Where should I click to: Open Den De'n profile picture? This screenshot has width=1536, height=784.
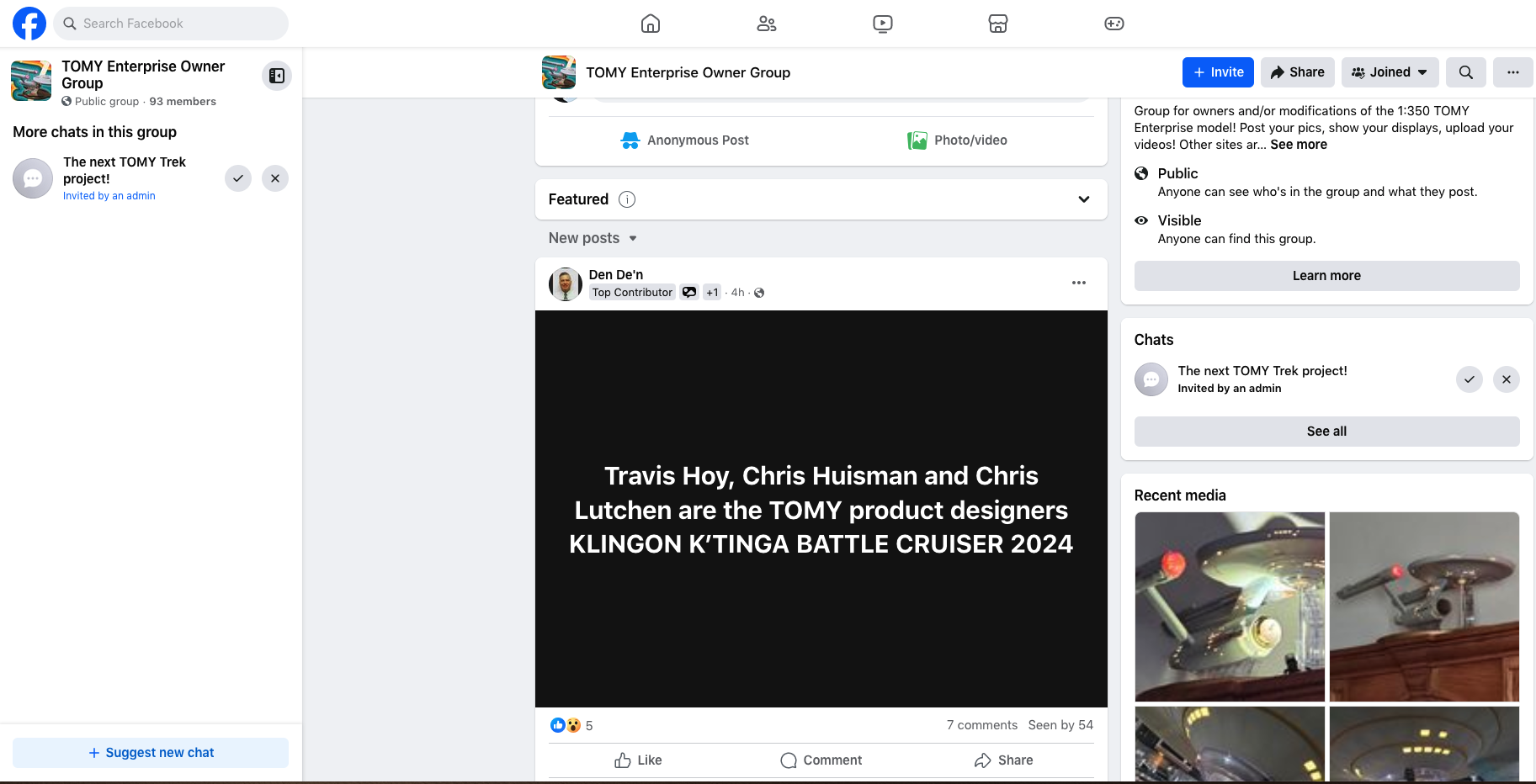[566, 284]
